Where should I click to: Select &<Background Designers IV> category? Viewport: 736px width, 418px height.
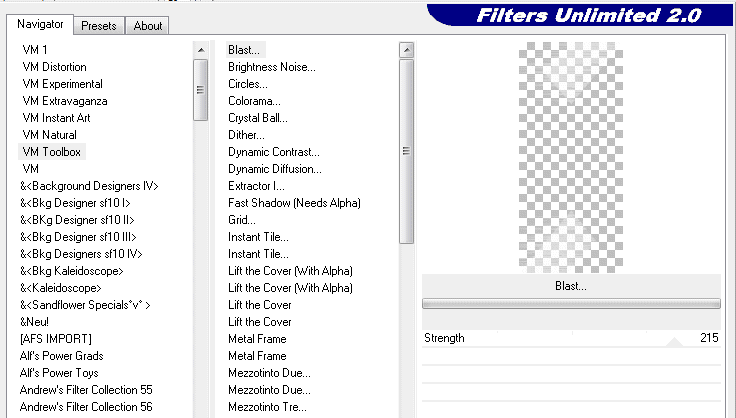(89, 186)
